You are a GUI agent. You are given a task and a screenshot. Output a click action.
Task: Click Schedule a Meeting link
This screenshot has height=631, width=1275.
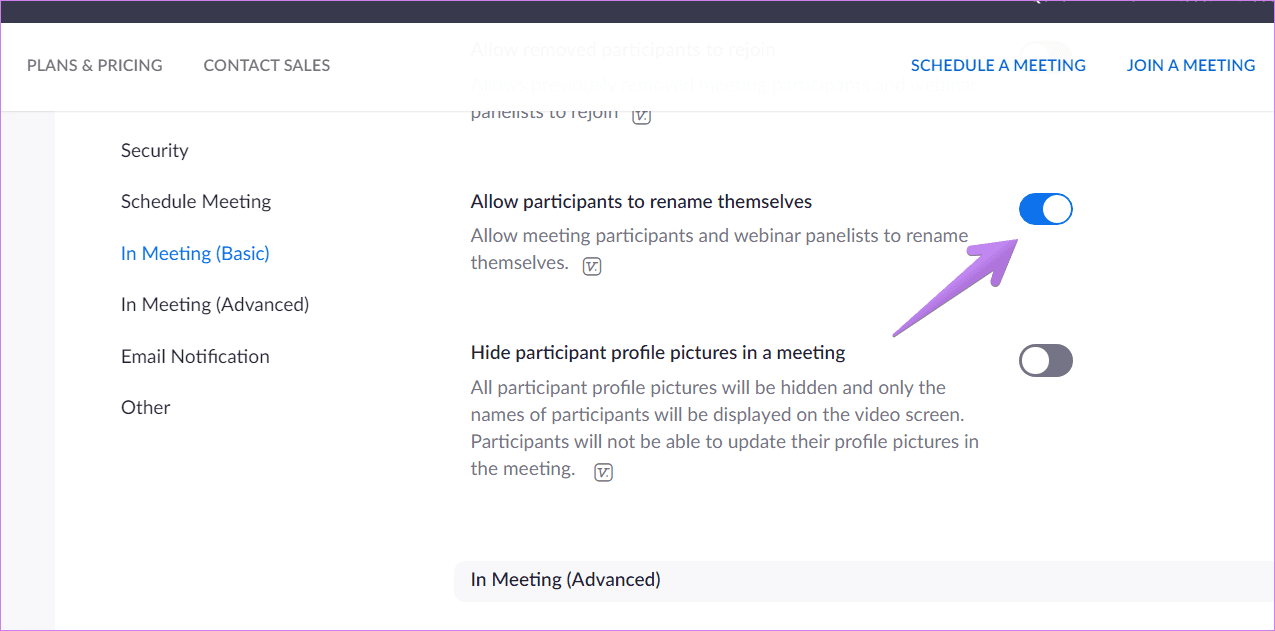pos(998,65)
